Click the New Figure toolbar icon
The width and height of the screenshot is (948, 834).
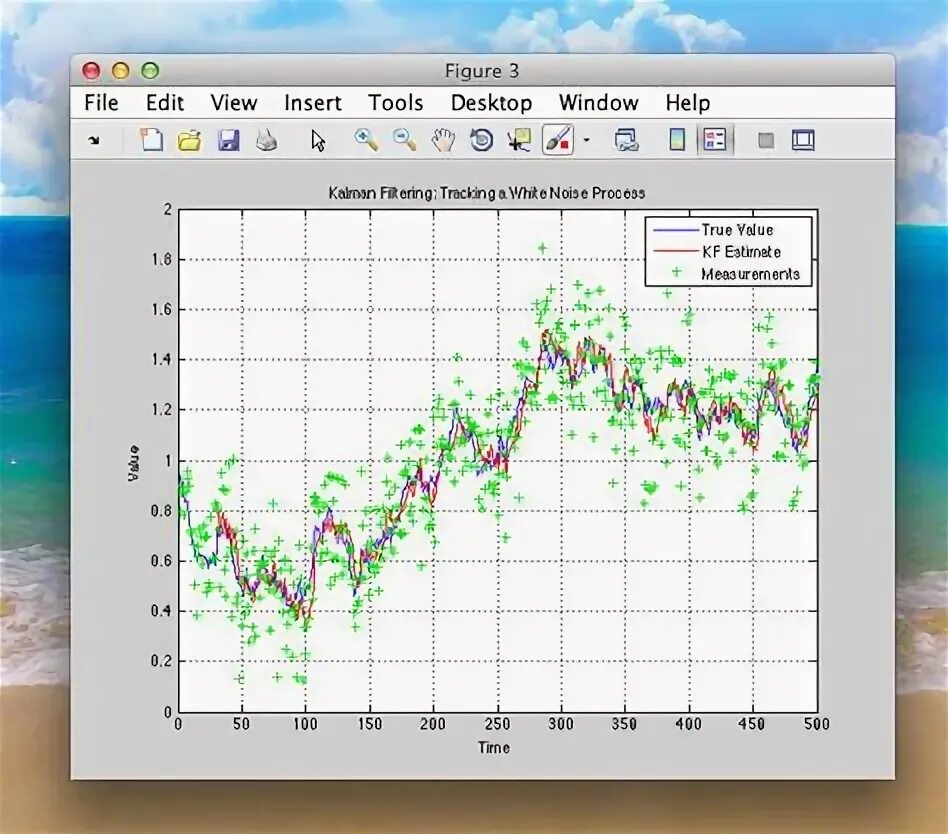(152, 140)
